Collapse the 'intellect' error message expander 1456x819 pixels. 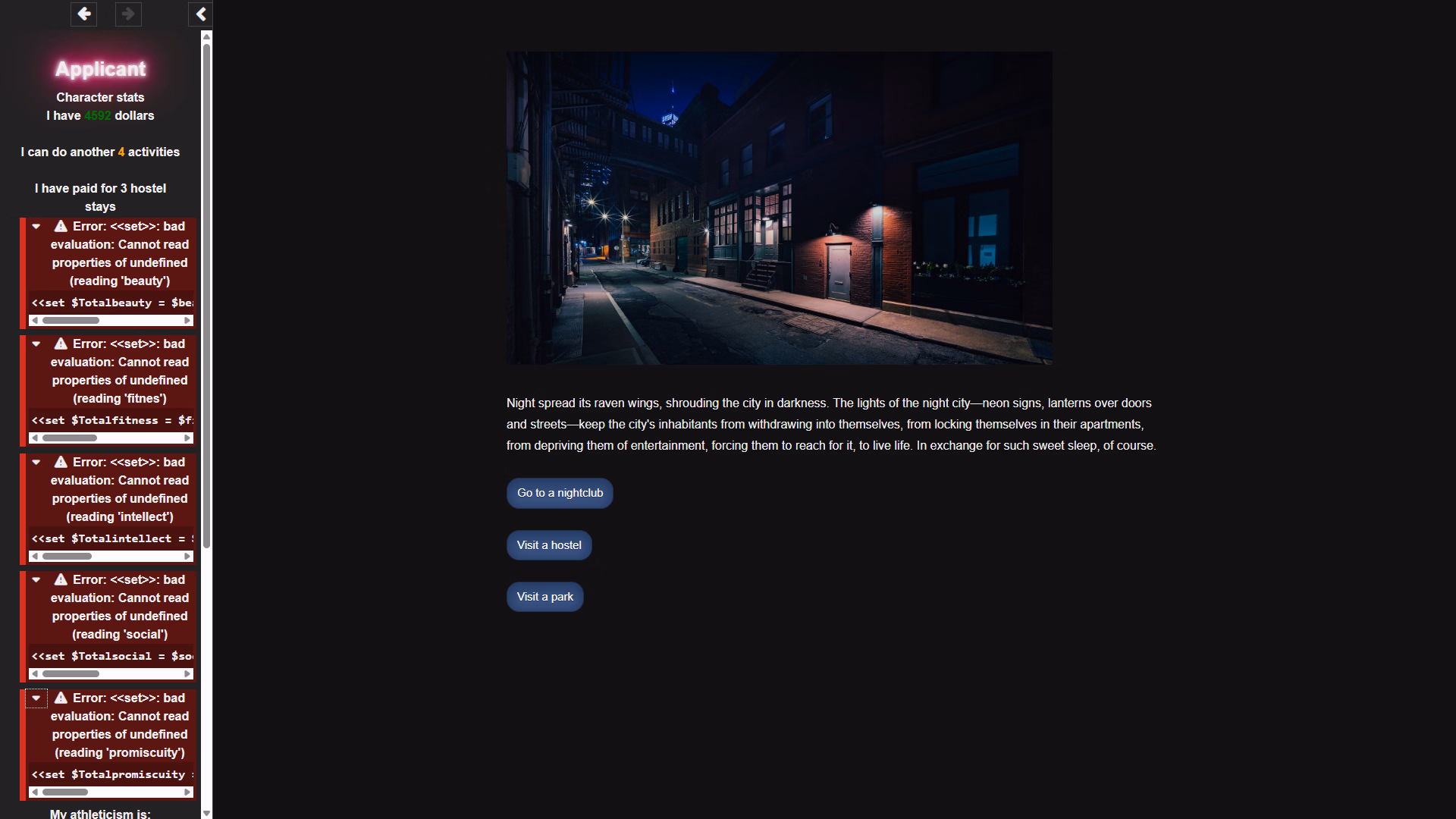coord(36,462)
